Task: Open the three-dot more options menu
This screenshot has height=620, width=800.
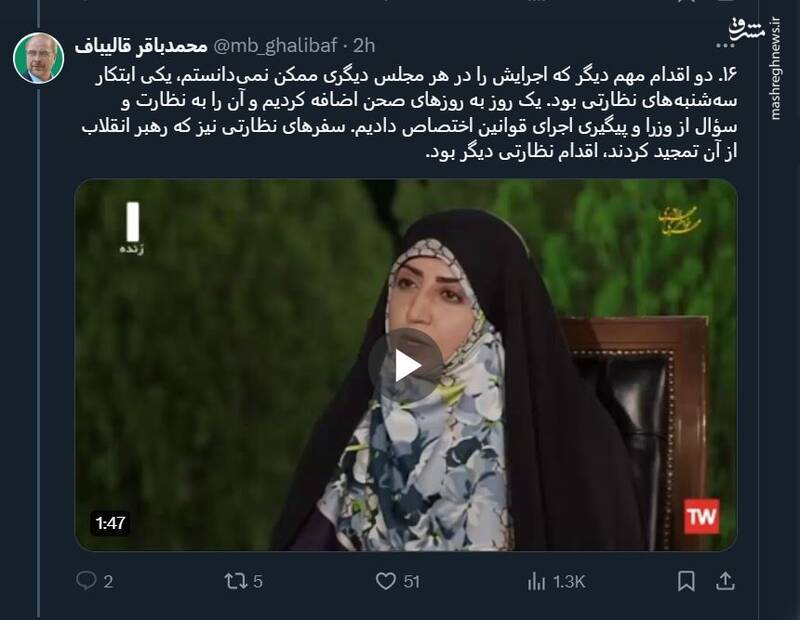Action: coord(725,45)
